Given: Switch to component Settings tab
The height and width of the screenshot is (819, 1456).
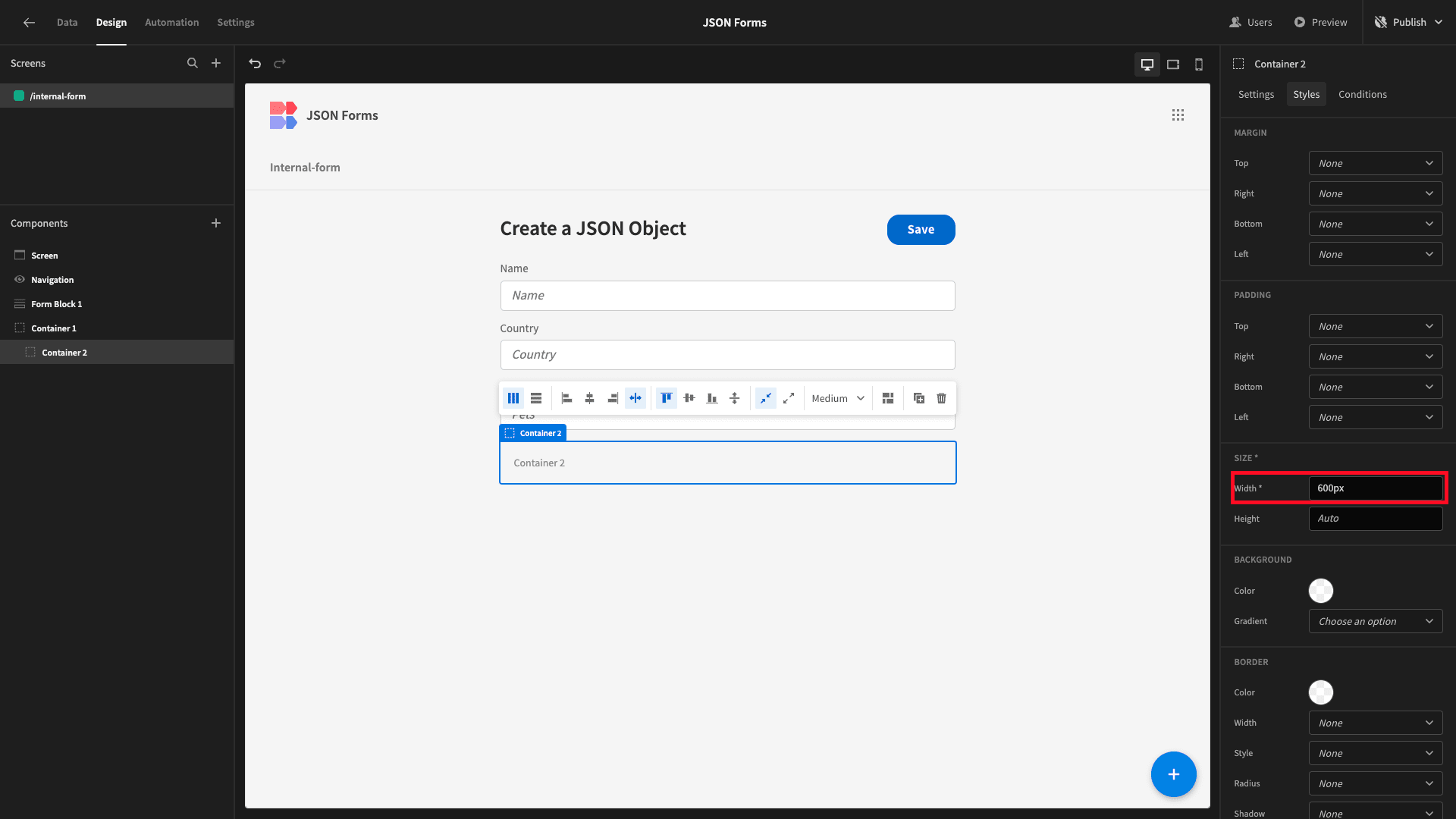Looking at the screenshot, I should coord(1256,94).
